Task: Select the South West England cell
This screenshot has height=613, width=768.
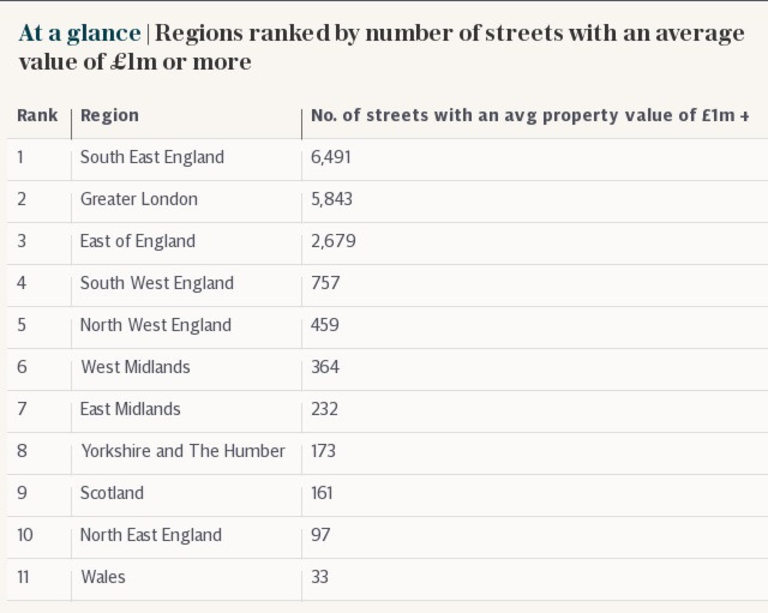Action: (x=157, y=283)
